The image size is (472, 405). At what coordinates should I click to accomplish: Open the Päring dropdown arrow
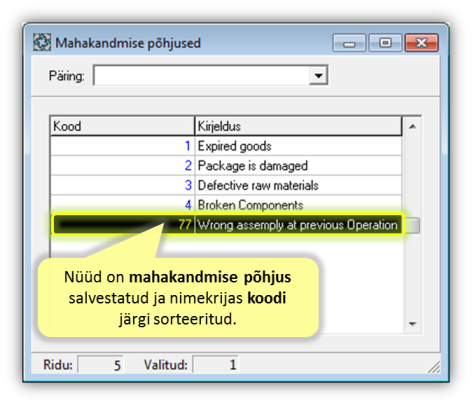click(318, 75)
